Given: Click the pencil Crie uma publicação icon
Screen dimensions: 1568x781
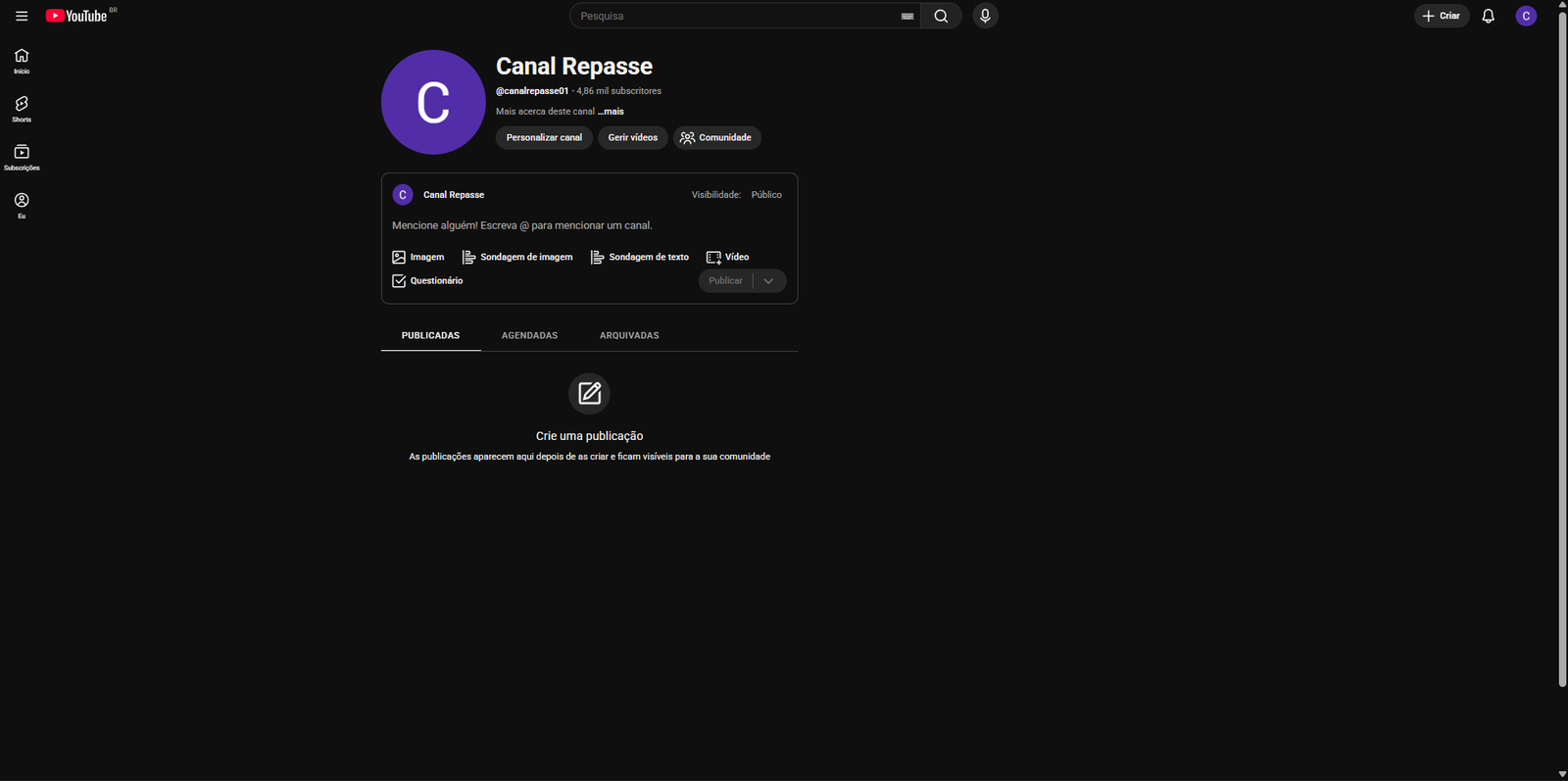Looking at the screenshot, I should [x=589, y=394].
